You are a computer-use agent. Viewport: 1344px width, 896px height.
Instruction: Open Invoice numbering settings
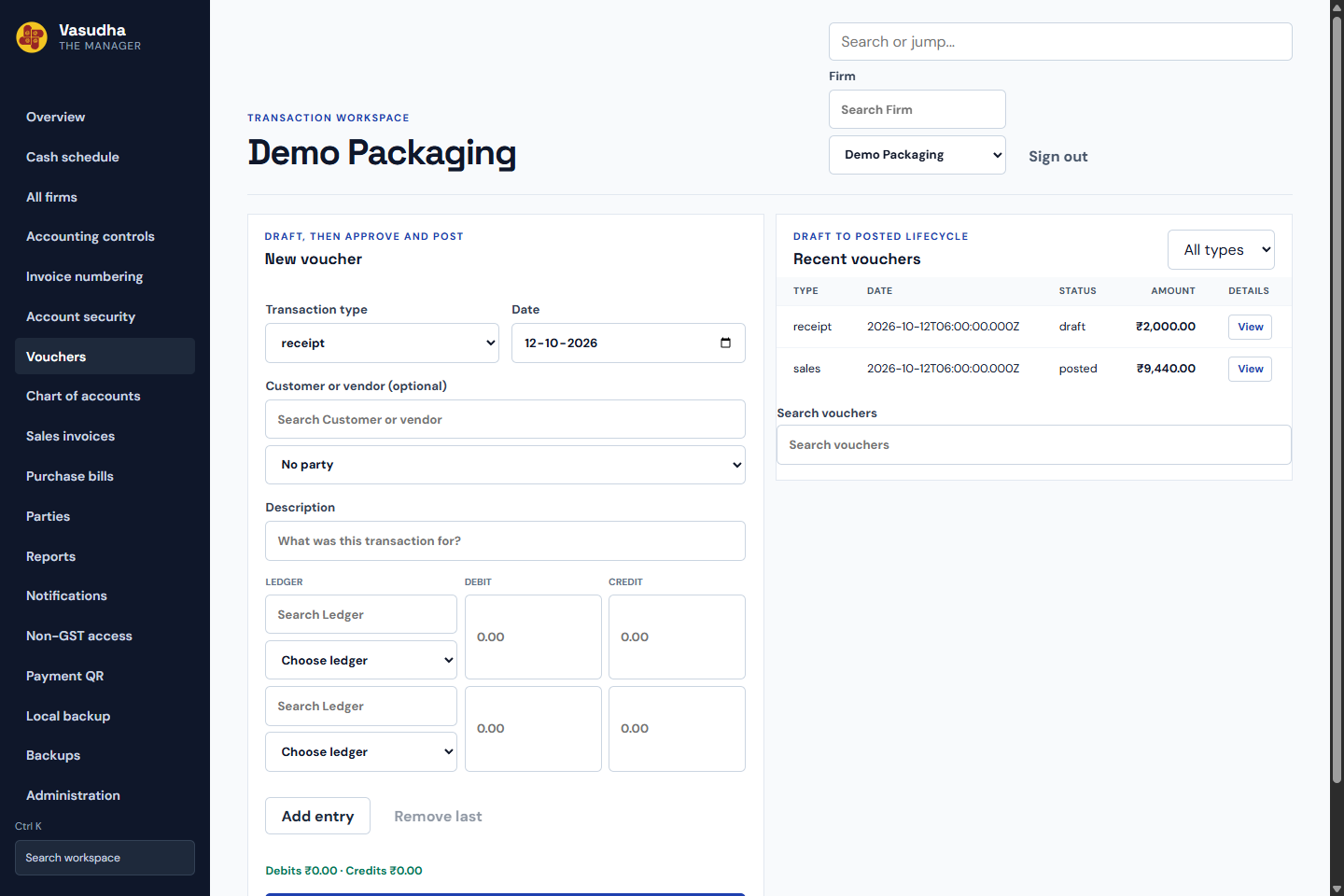(x=105, y=276)
